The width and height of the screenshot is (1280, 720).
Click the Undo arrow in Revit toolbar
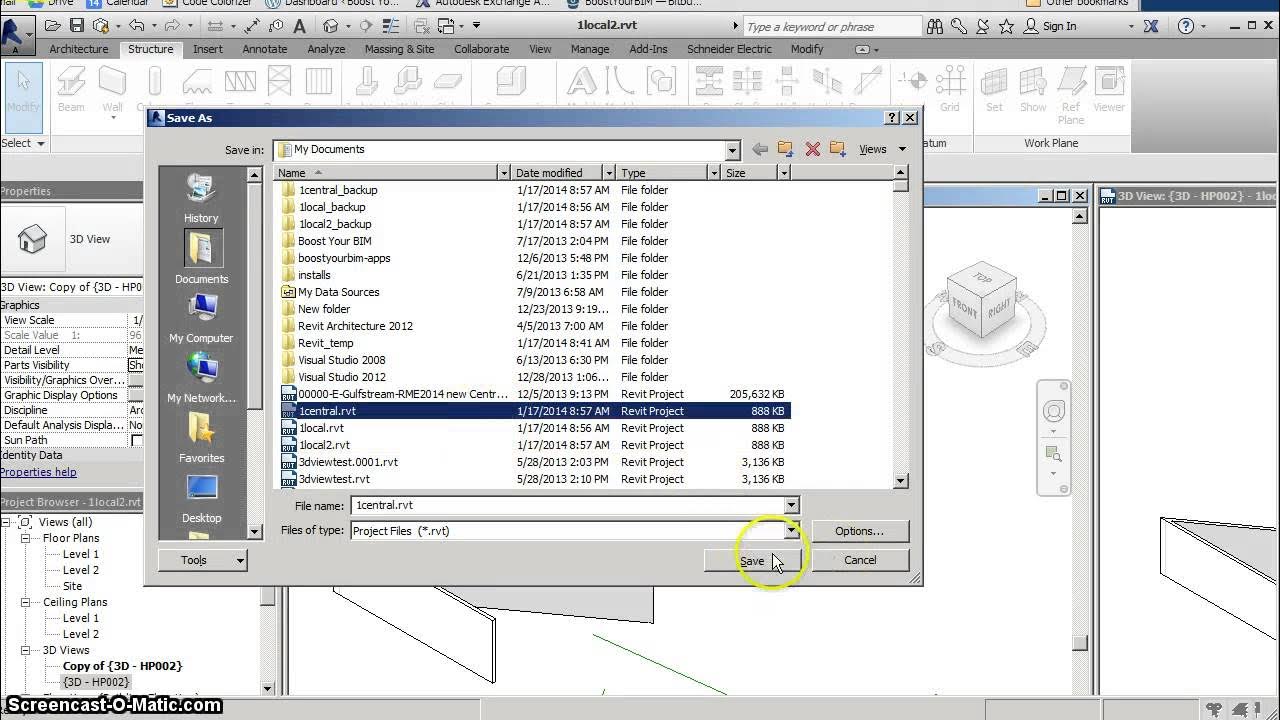137,26
